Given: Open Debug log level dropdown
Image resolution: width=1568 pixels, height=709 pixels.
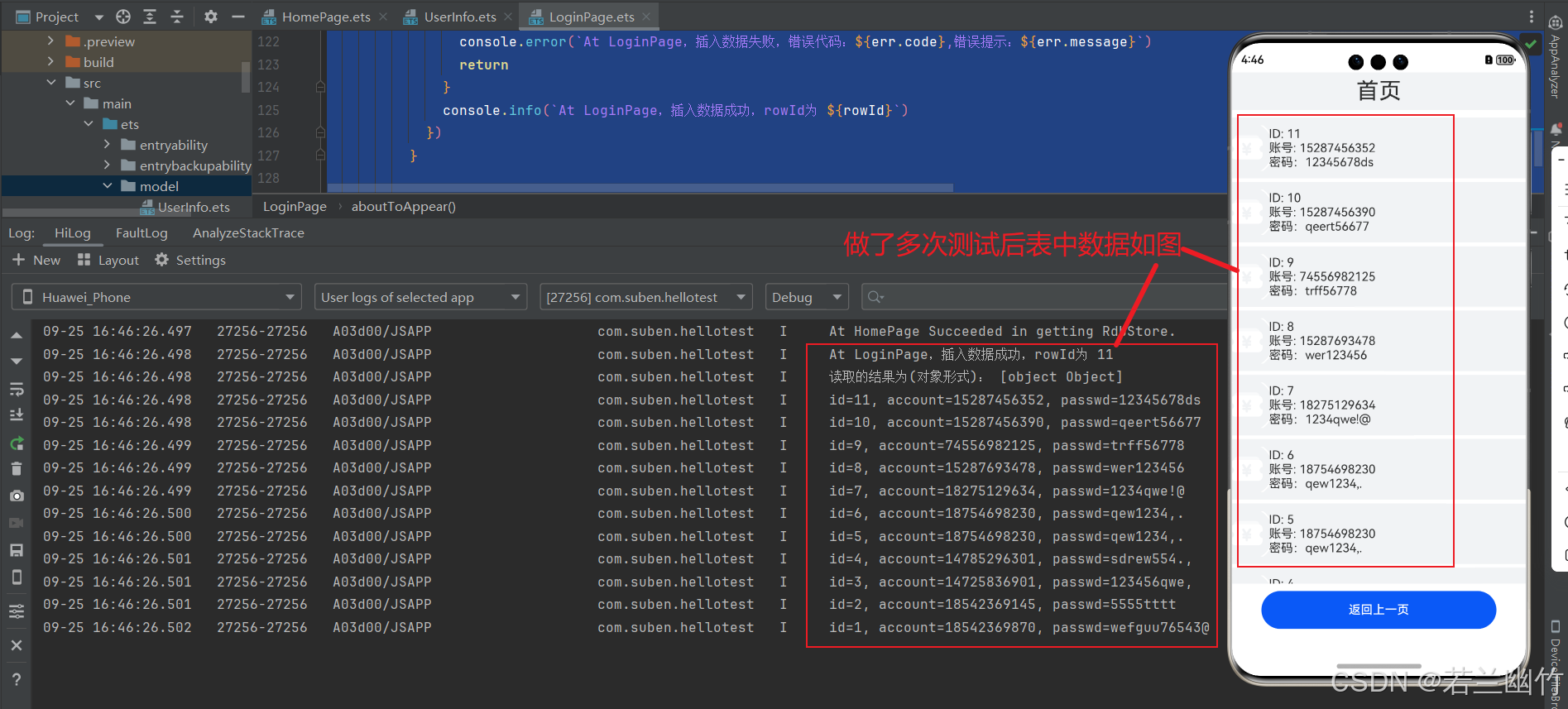Looking at the screenshot, I should pos(807,297).
